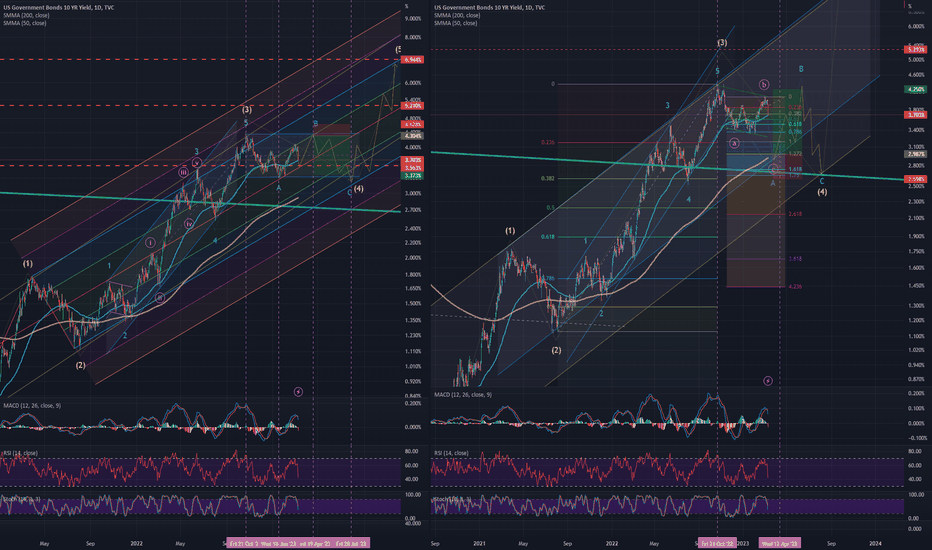Click the 09 Apr '23 date marker in left chart
932x550 pixels.
(315, 543)
